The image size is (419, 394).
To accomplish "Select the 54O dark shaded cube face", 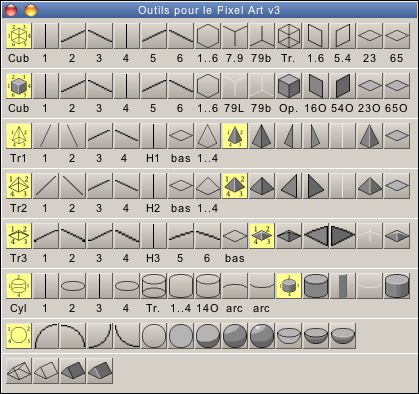I will (x=343, y=86).
